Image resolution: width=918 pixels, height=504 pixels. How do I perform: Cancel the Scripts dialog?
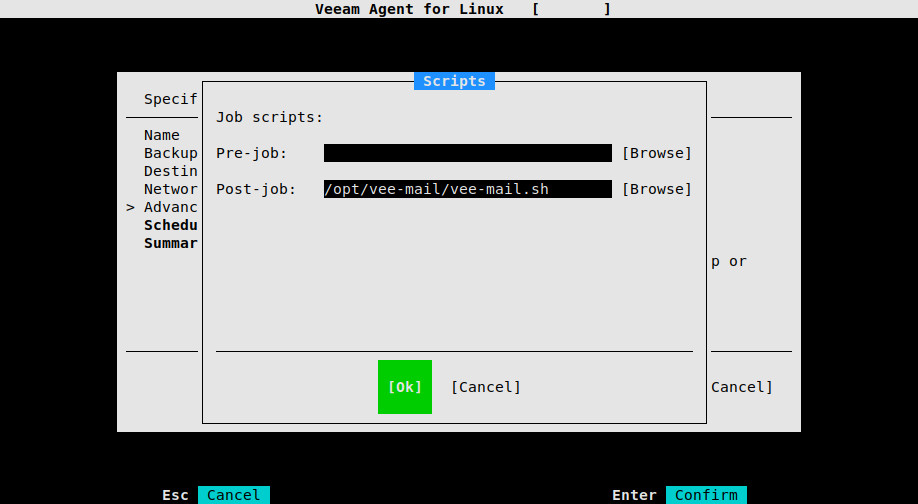click(x=486, y=387)
